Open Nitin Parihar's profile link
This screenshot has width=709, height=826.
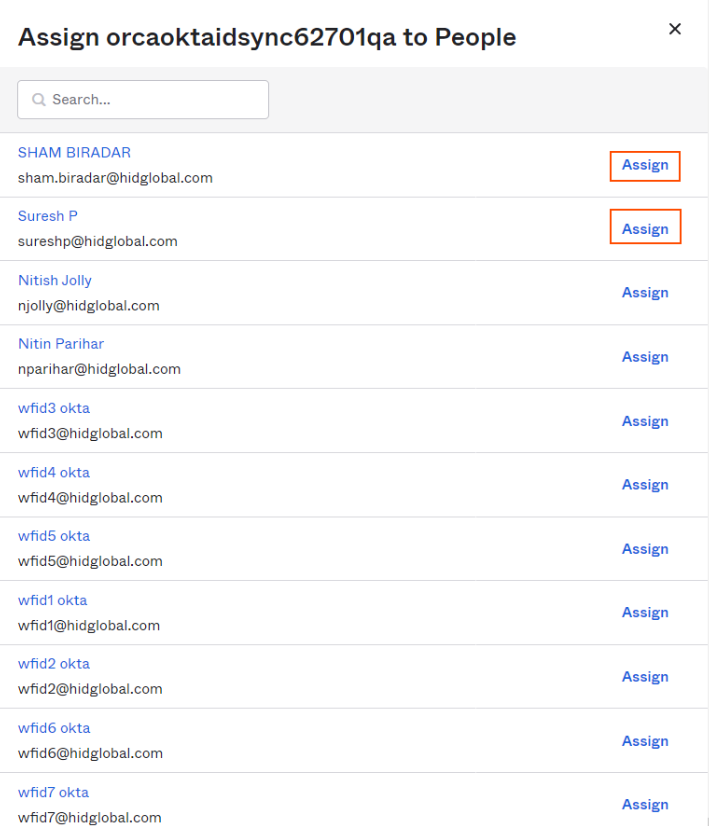point(61,344)
